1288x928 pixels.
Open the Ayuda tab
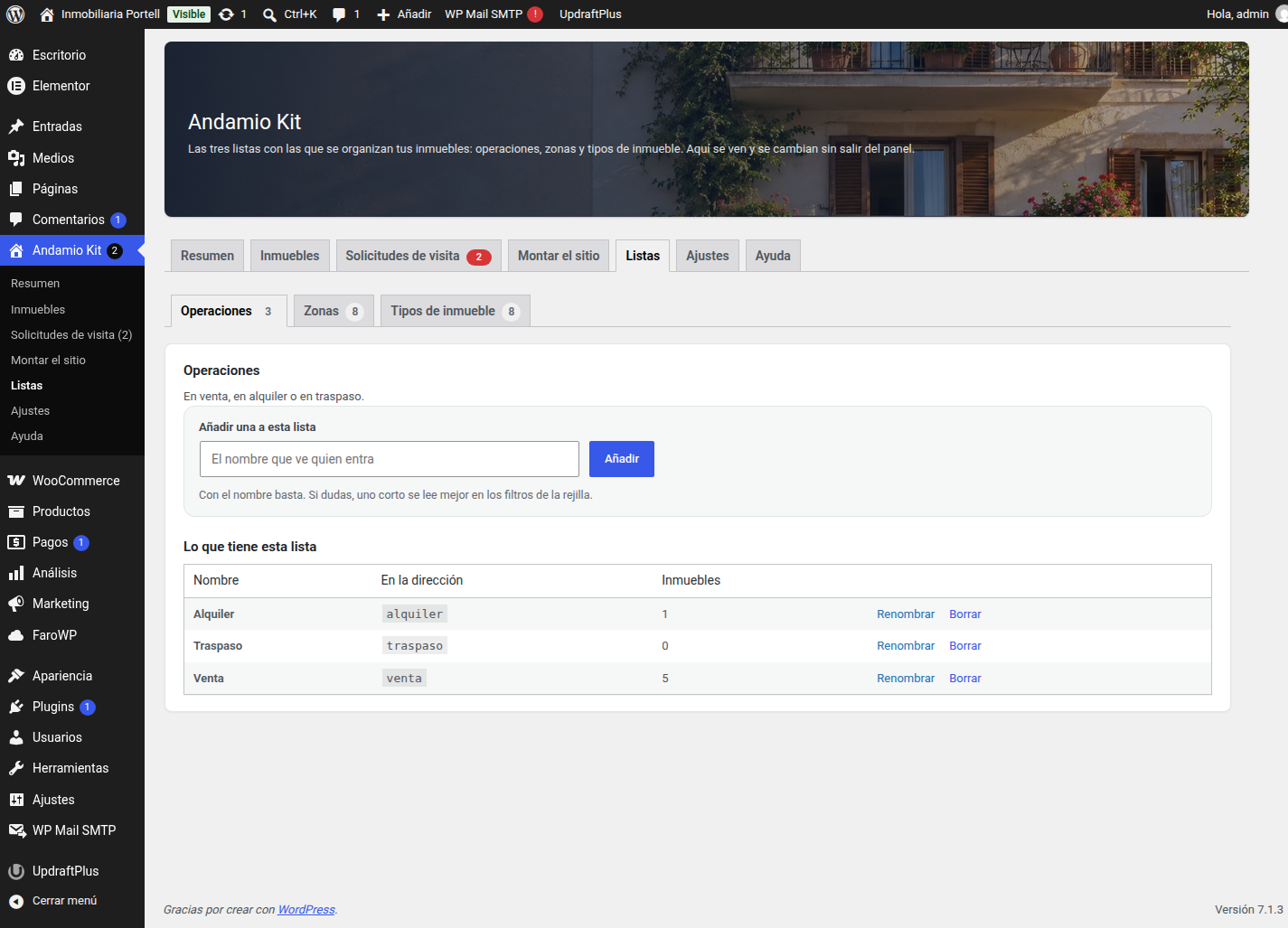pyautogui.click(x=773, y=256)
